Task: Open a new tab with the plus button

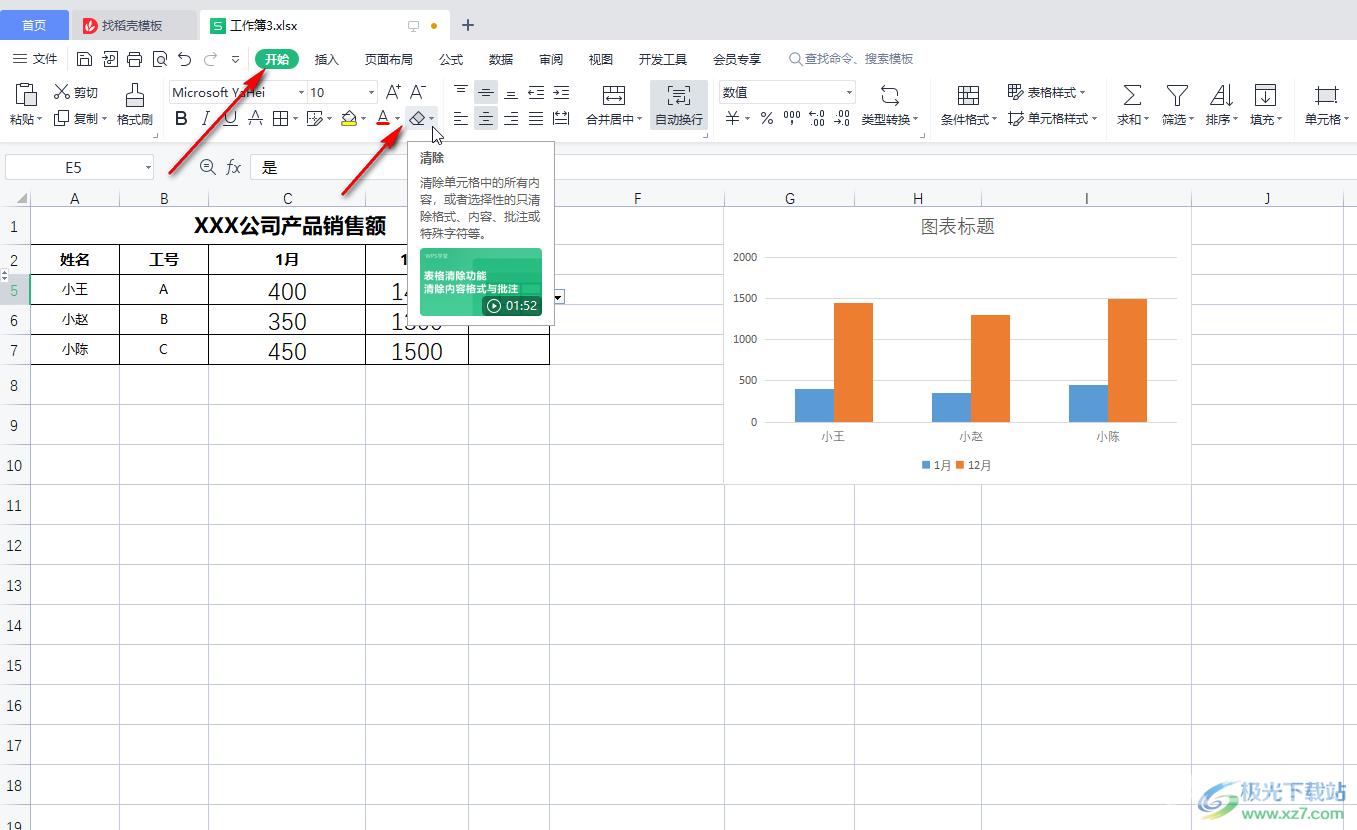Action: (468, 25)
